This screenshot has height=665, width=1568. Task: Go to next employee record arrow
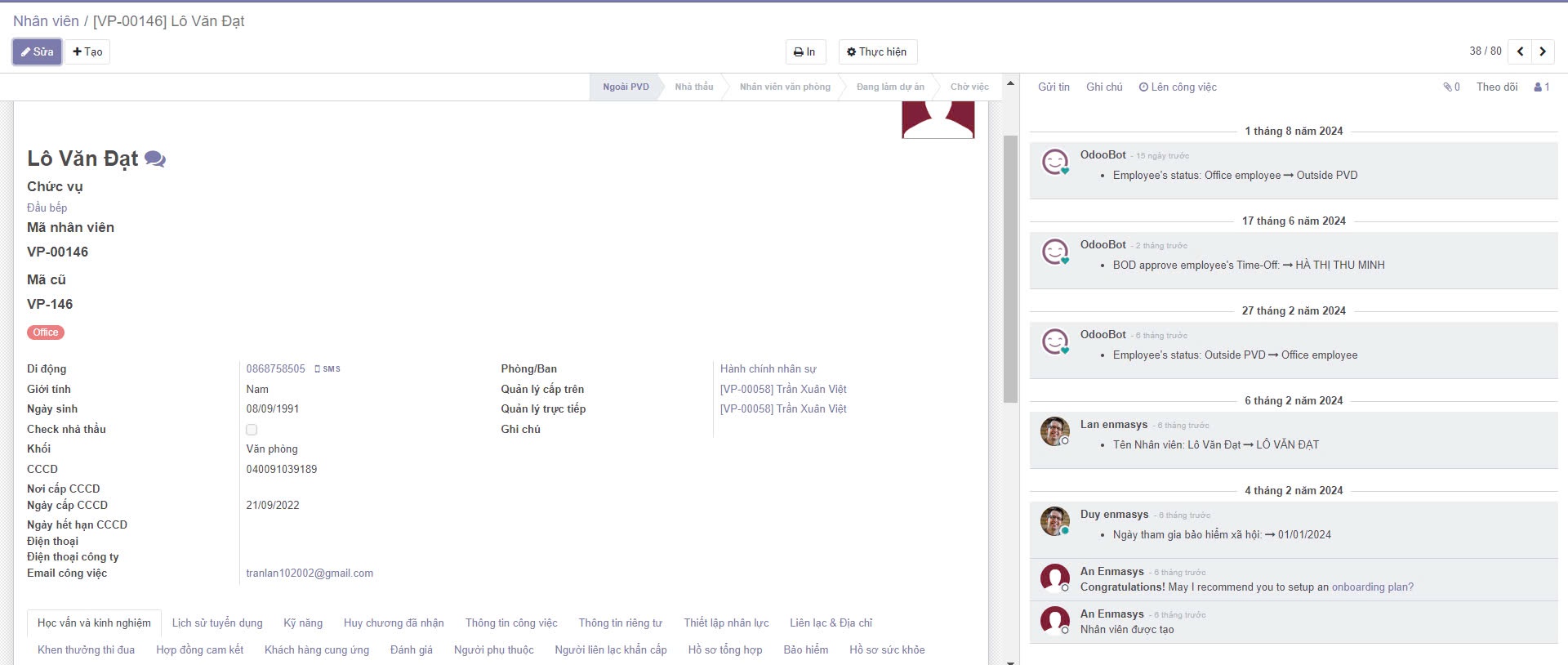[x=1543, y=51]
